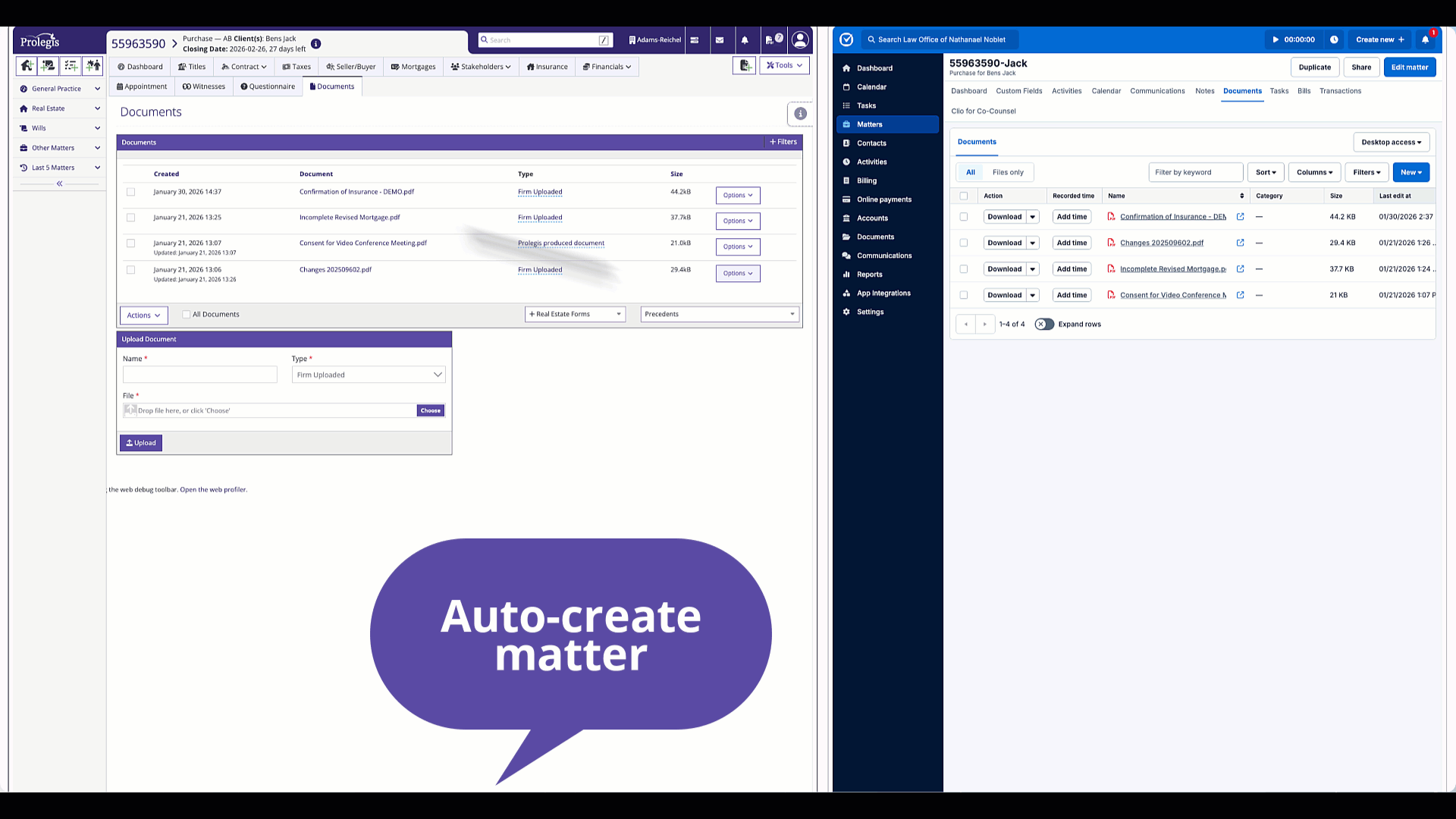Click the add document icon beside Tools

coord(745,66)
